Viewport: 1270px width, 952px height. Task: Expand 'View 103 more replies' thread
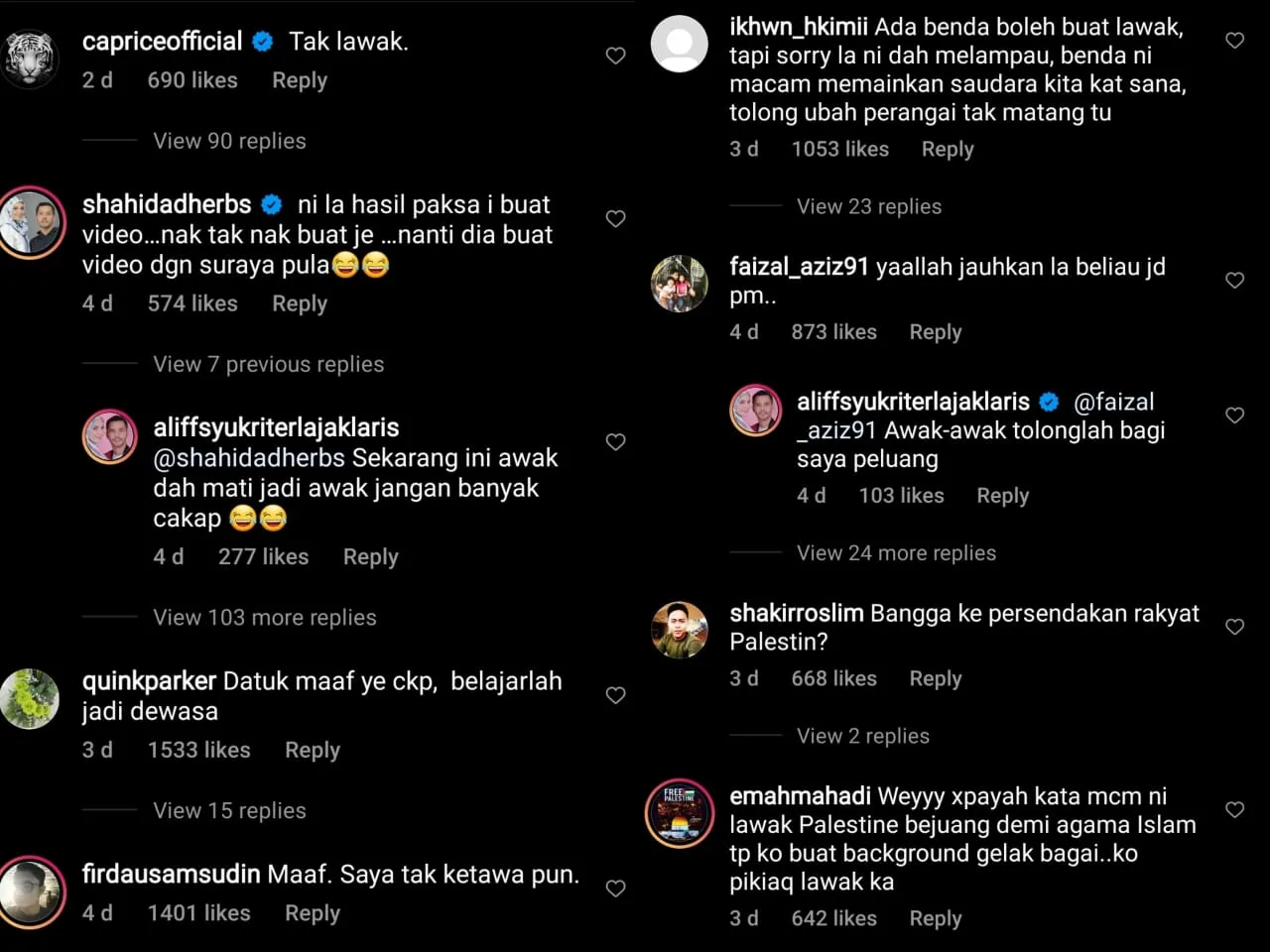tap(264, 618)
